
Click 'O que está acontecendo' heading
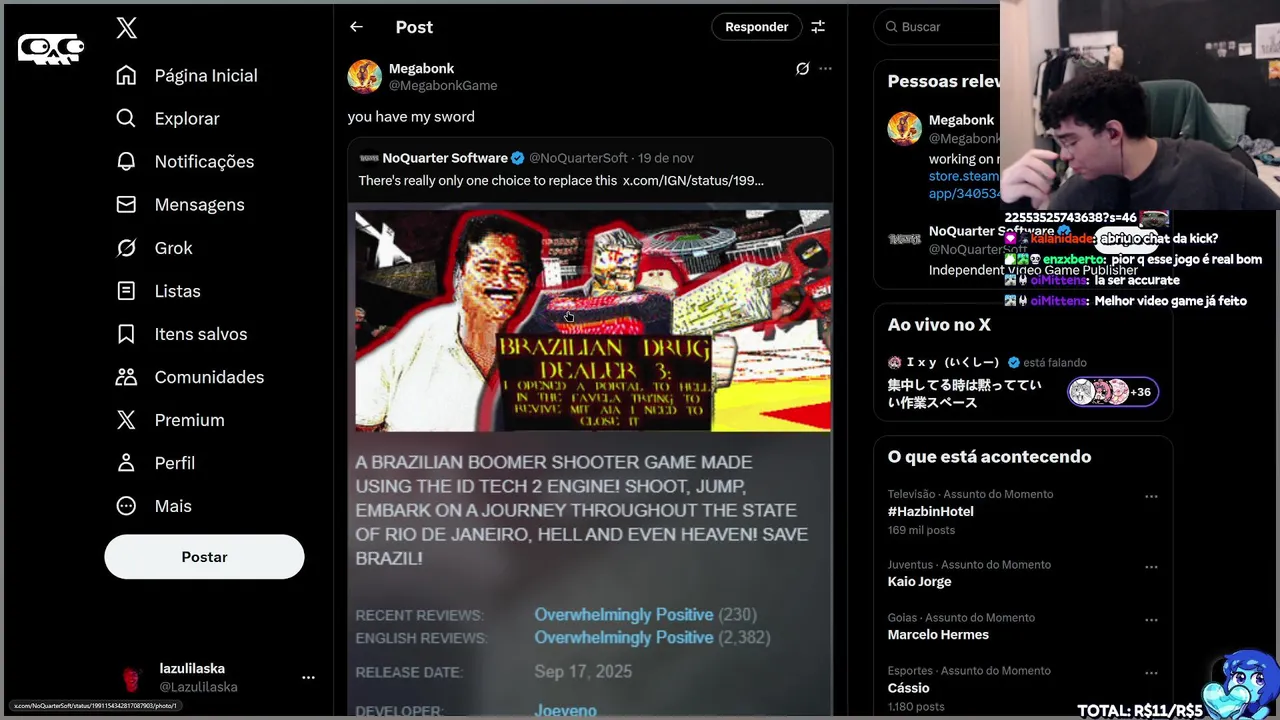click(x=989, y=457)
